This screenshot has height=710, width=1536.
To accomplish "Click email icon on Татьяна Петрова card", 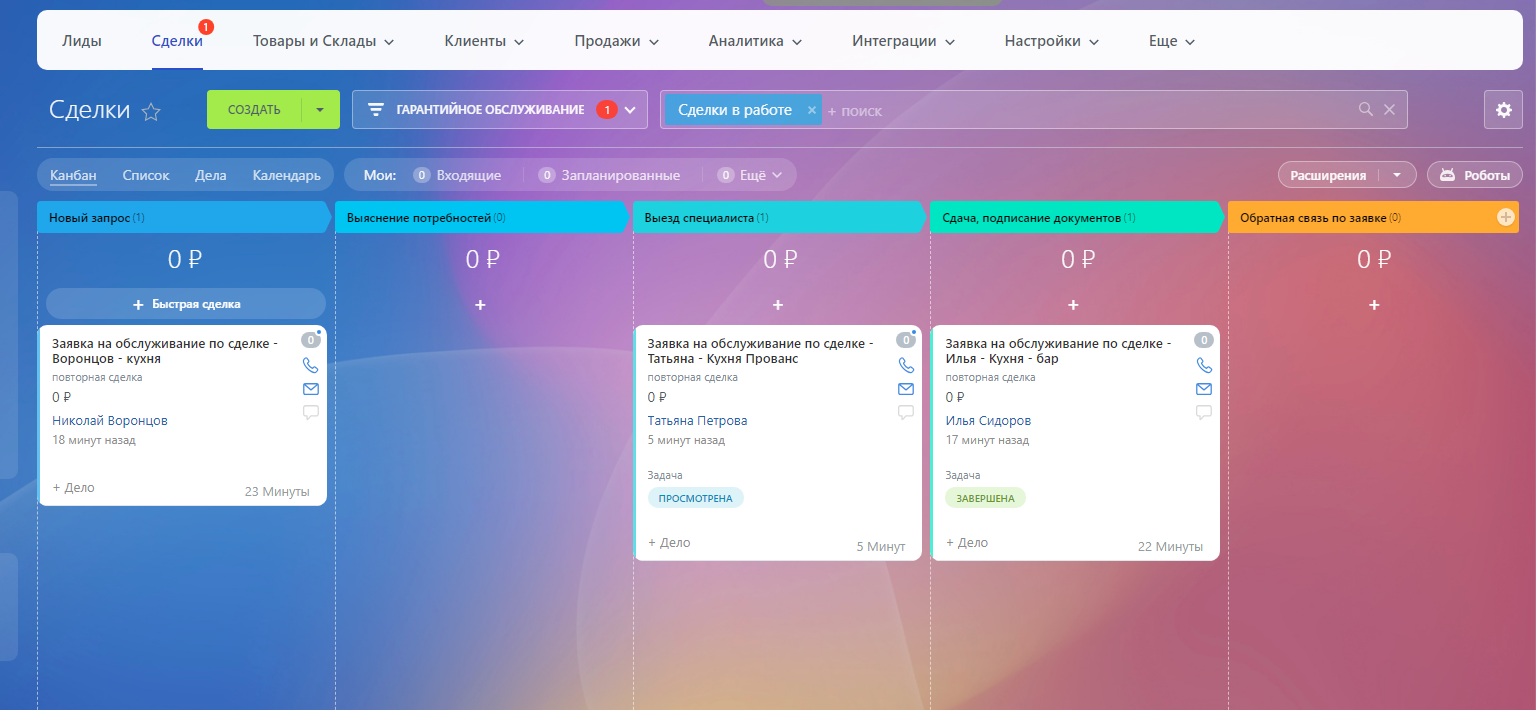I will (x=906, y=389).
